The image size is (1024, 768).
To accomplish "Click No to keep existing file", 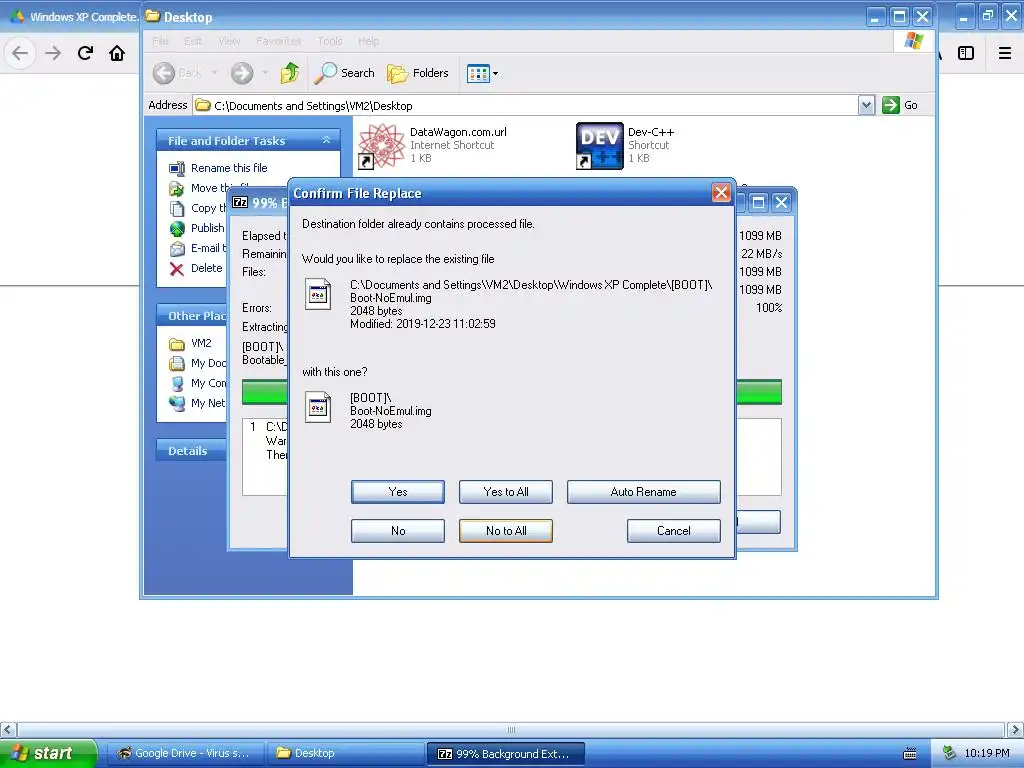I will 397,531.
